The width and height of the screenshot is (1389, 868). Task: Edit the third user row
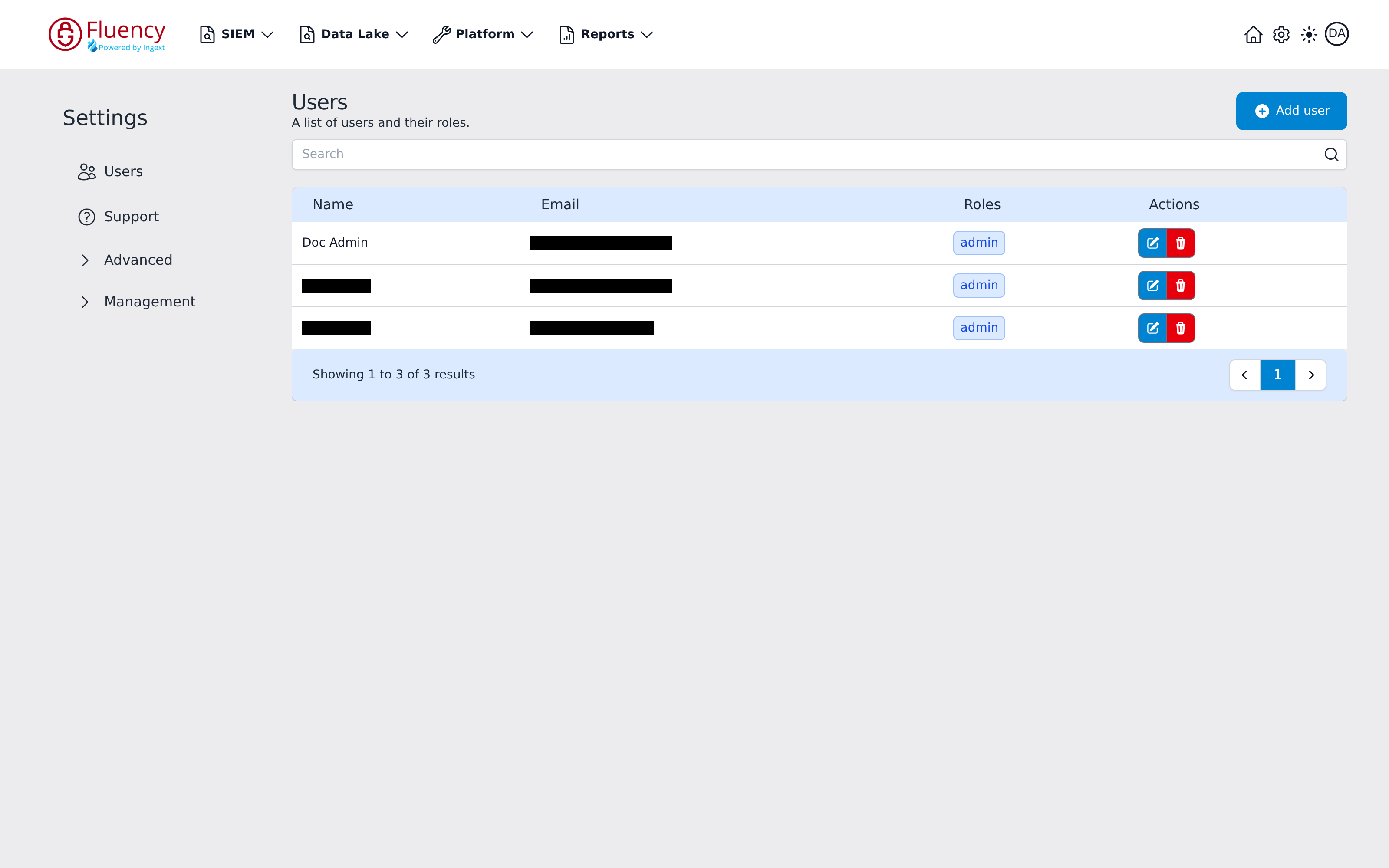point(1152,328)
